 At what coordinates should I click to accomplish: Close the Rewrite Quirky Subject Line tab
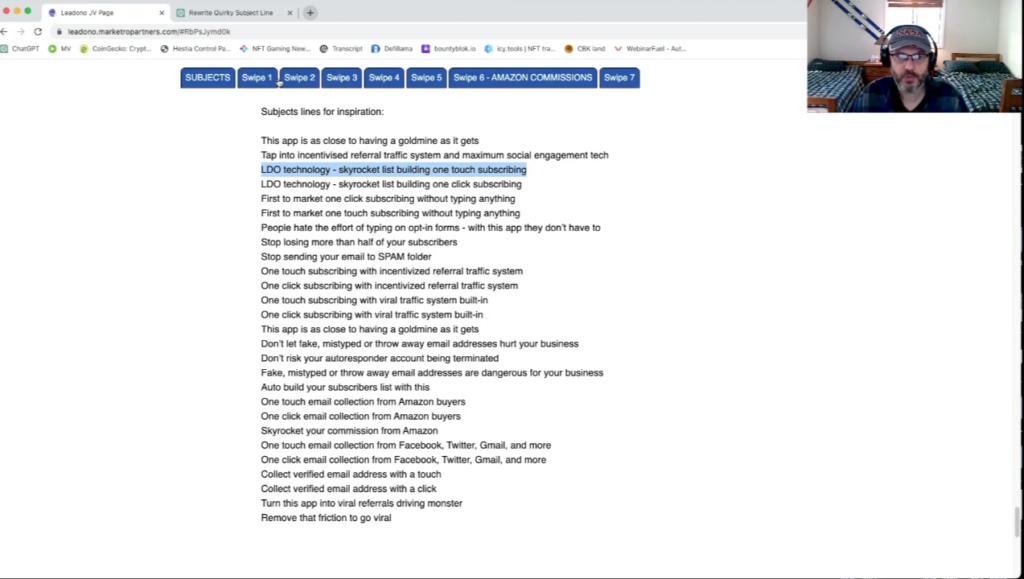click(290, 13)
